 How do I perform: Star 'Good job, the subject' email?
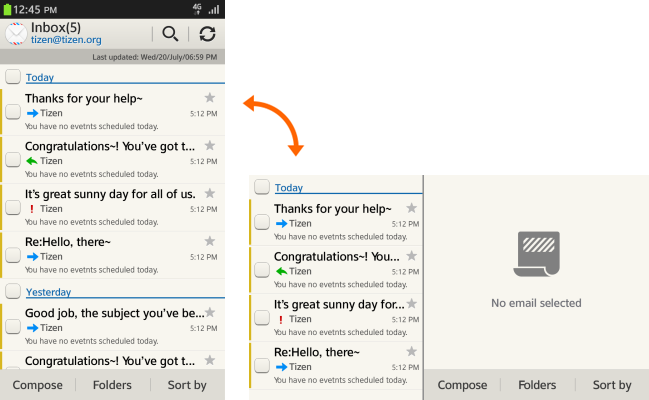click(x=209, y=313)
